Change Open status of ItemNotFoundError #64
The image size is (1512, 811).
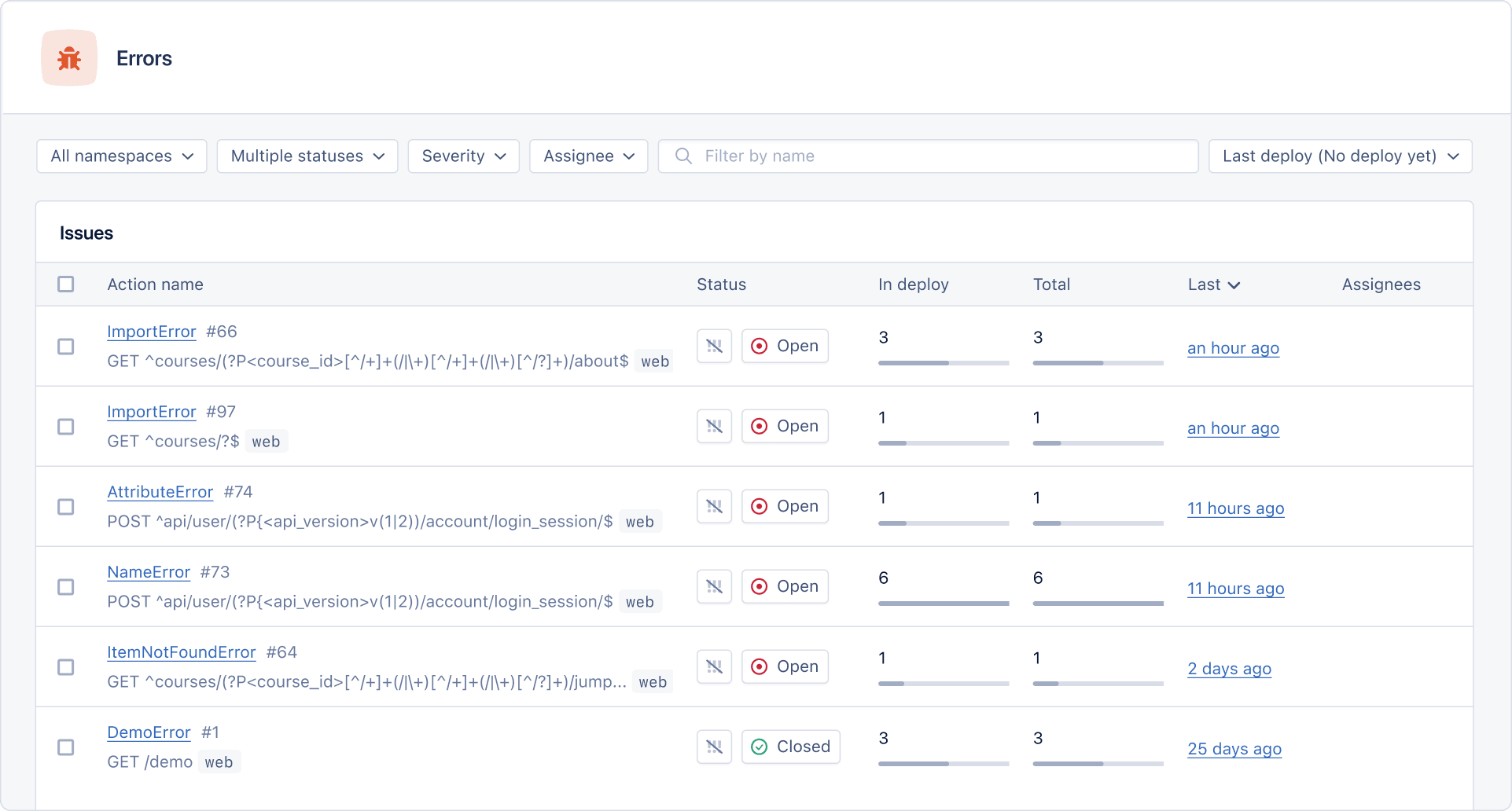(785, 666)
